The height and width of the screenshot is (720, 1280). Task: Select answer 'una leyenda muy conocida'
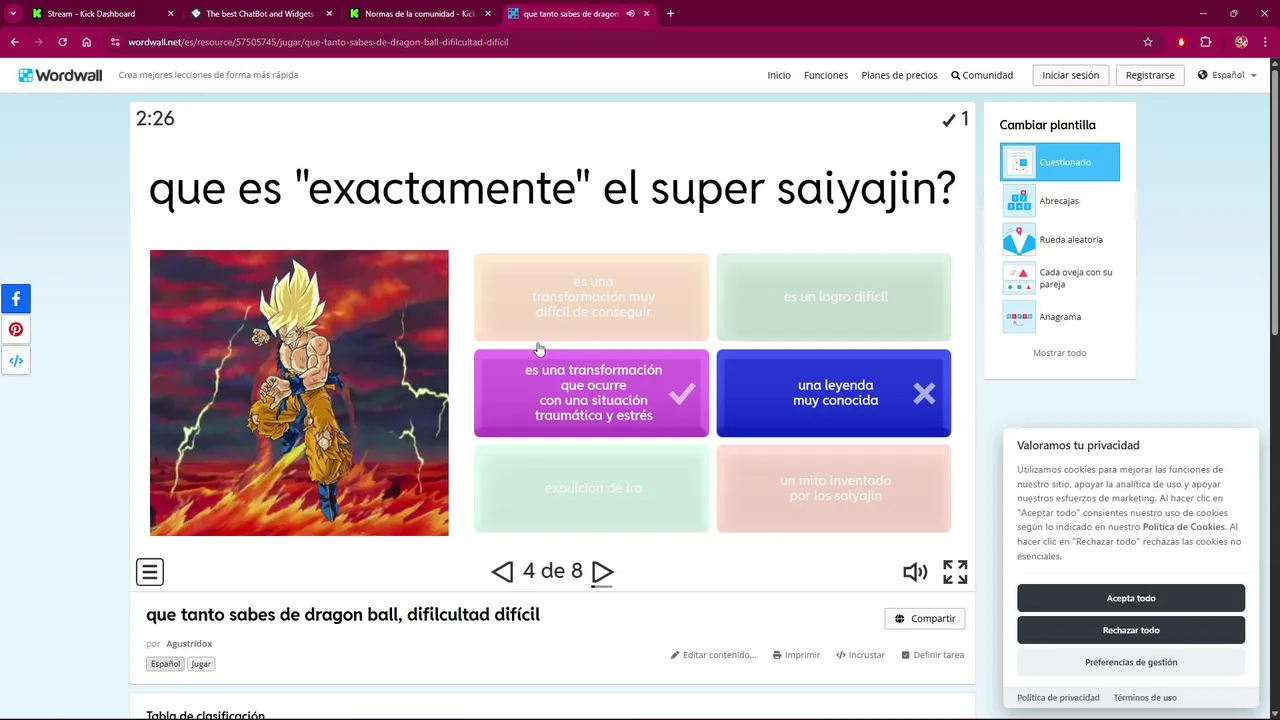[833, 393]
